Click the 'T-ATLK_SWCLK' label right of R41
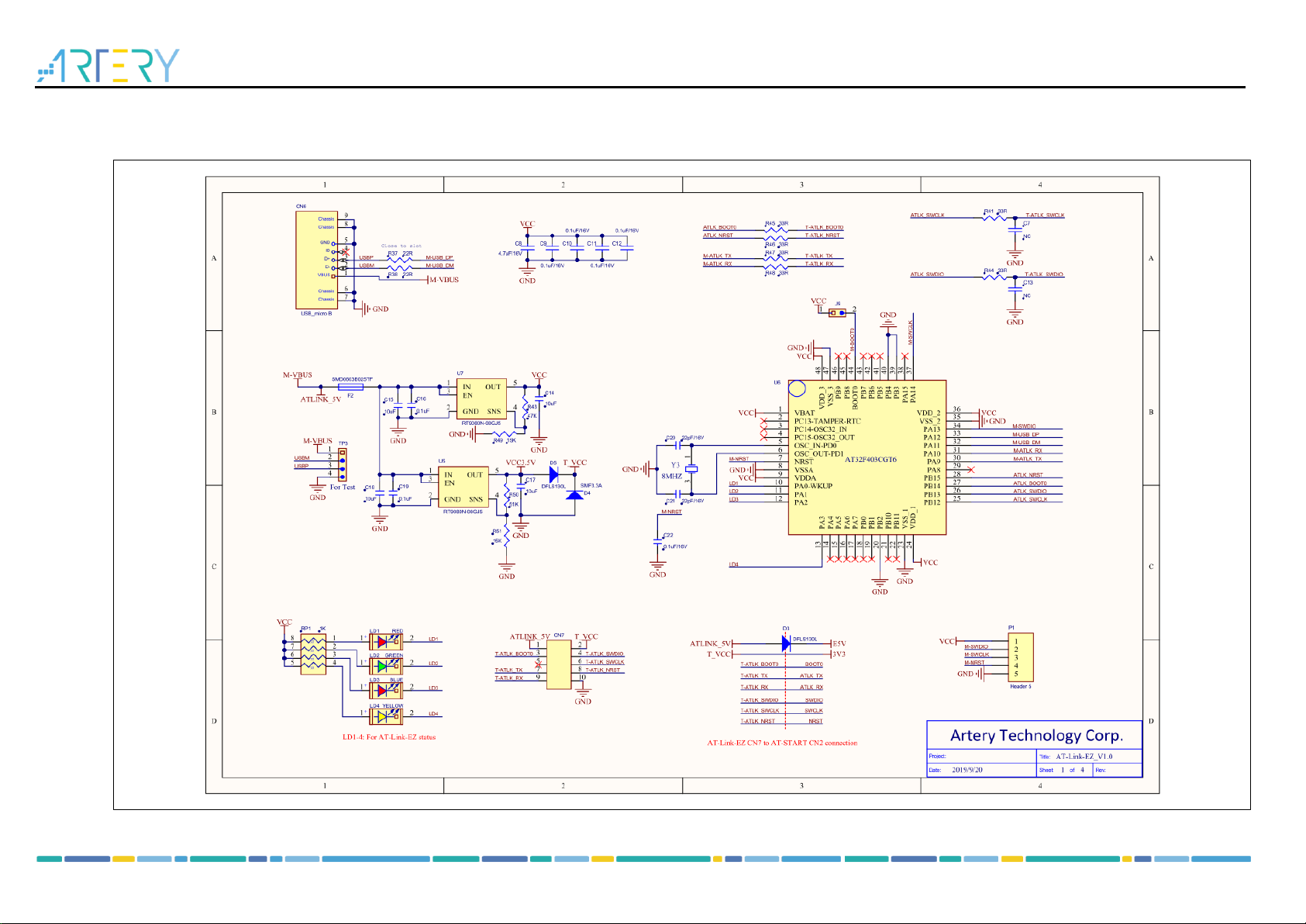Screen dimensions: 1306x924 (x=1045, y=215)
